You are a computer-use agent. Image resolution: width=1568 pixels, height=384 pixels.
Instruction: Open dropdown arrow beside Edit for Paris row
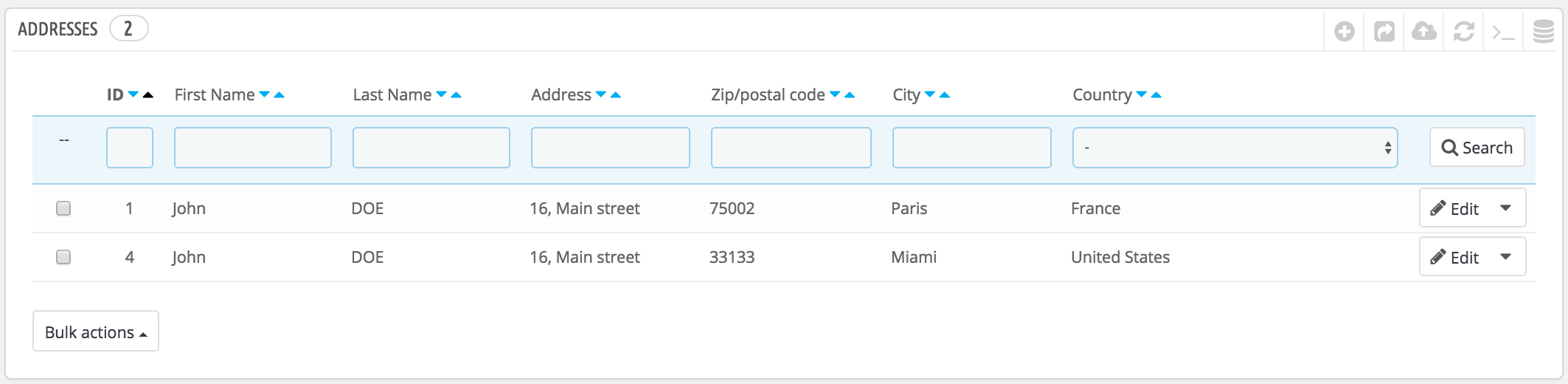1506,208
